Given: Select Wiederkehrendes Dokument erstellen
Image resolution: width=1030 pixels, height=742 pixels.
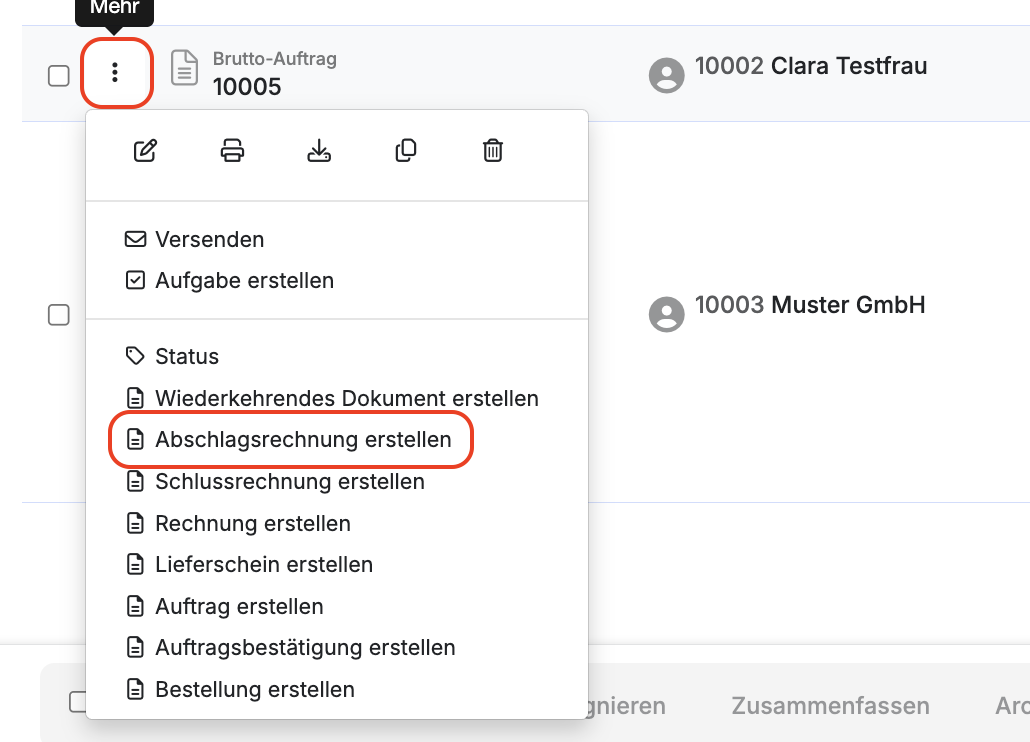Looking at the screenshot, I should (346, 398).
